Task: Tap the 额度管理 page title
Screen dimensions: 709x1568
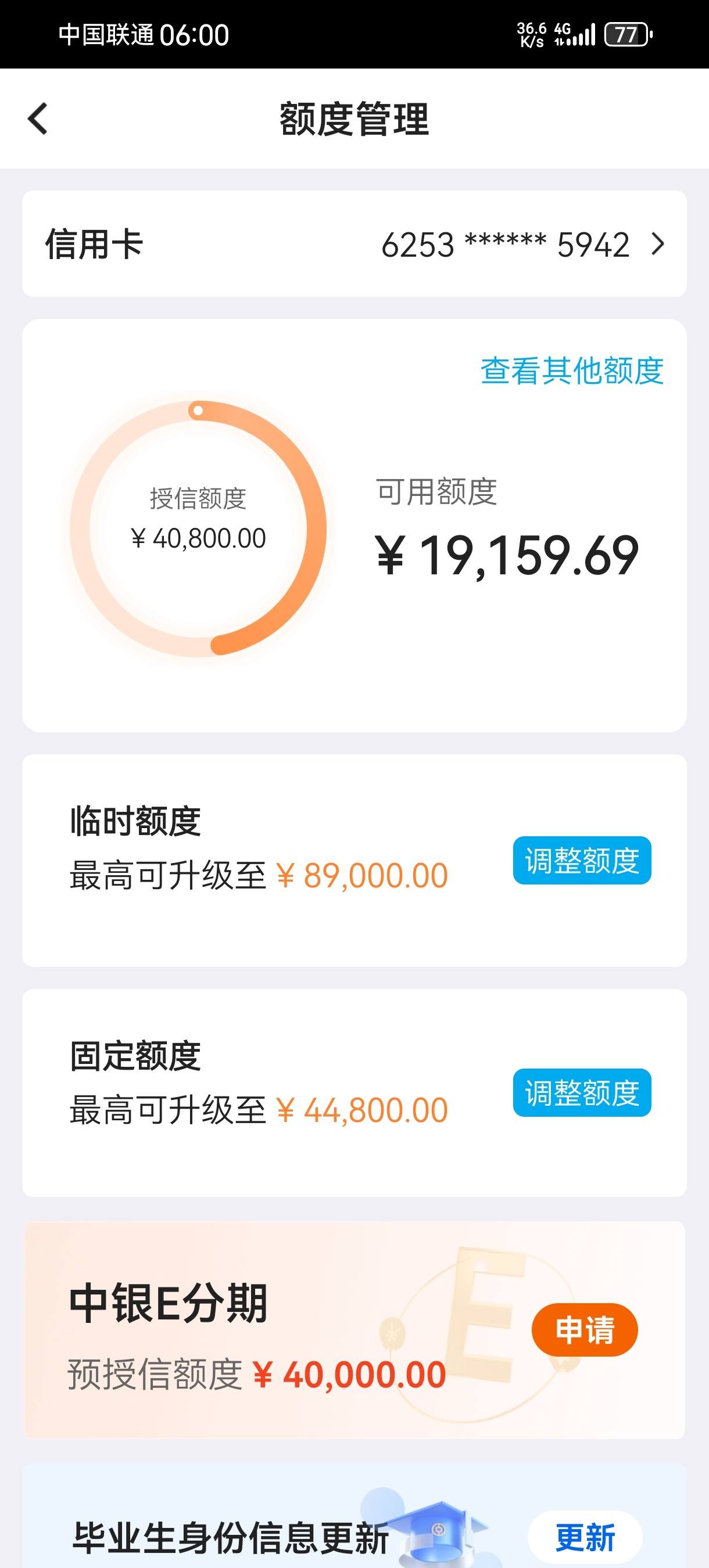Action: click(x=354, y=118)
